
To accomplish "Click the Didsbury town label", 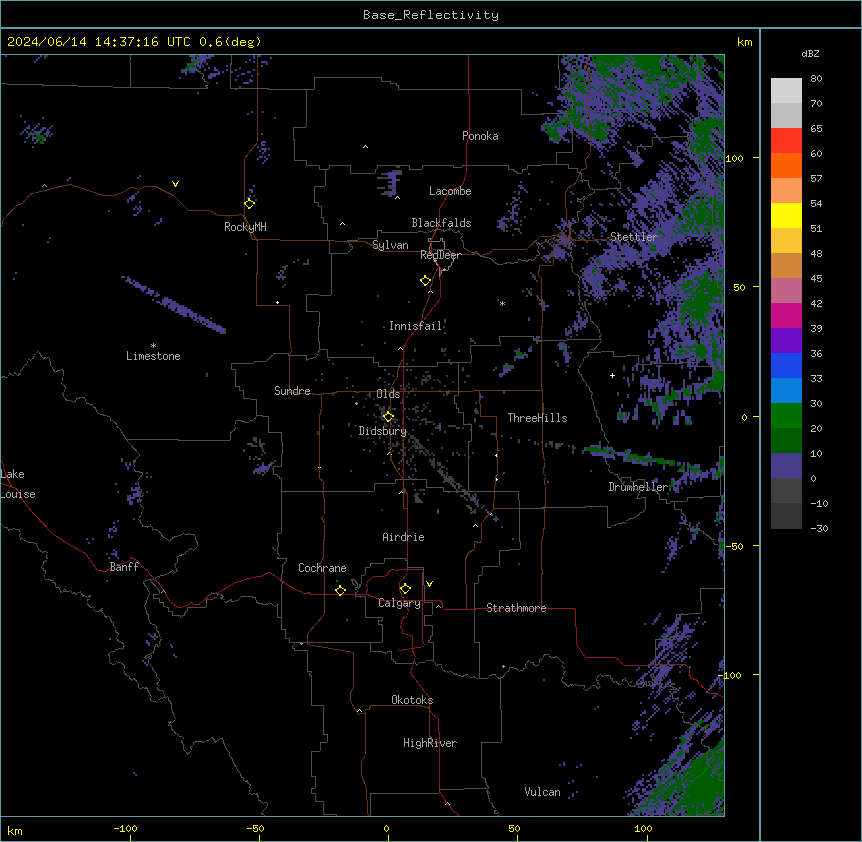I will pyautogui.click(x=383, y=431).
